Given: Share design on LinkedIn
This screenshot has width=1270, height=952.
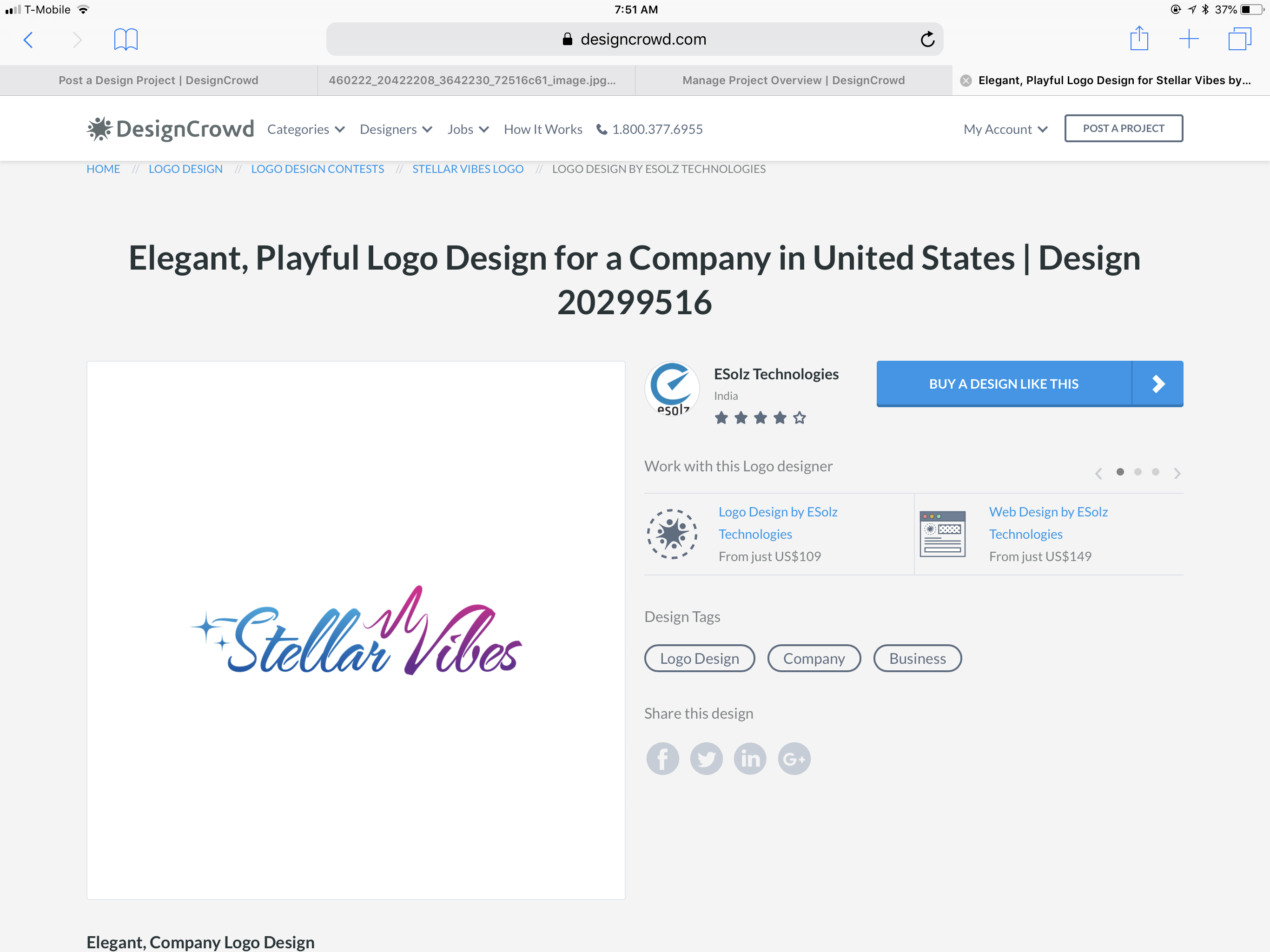Looking at the screenshot, I should pos(750,759).
